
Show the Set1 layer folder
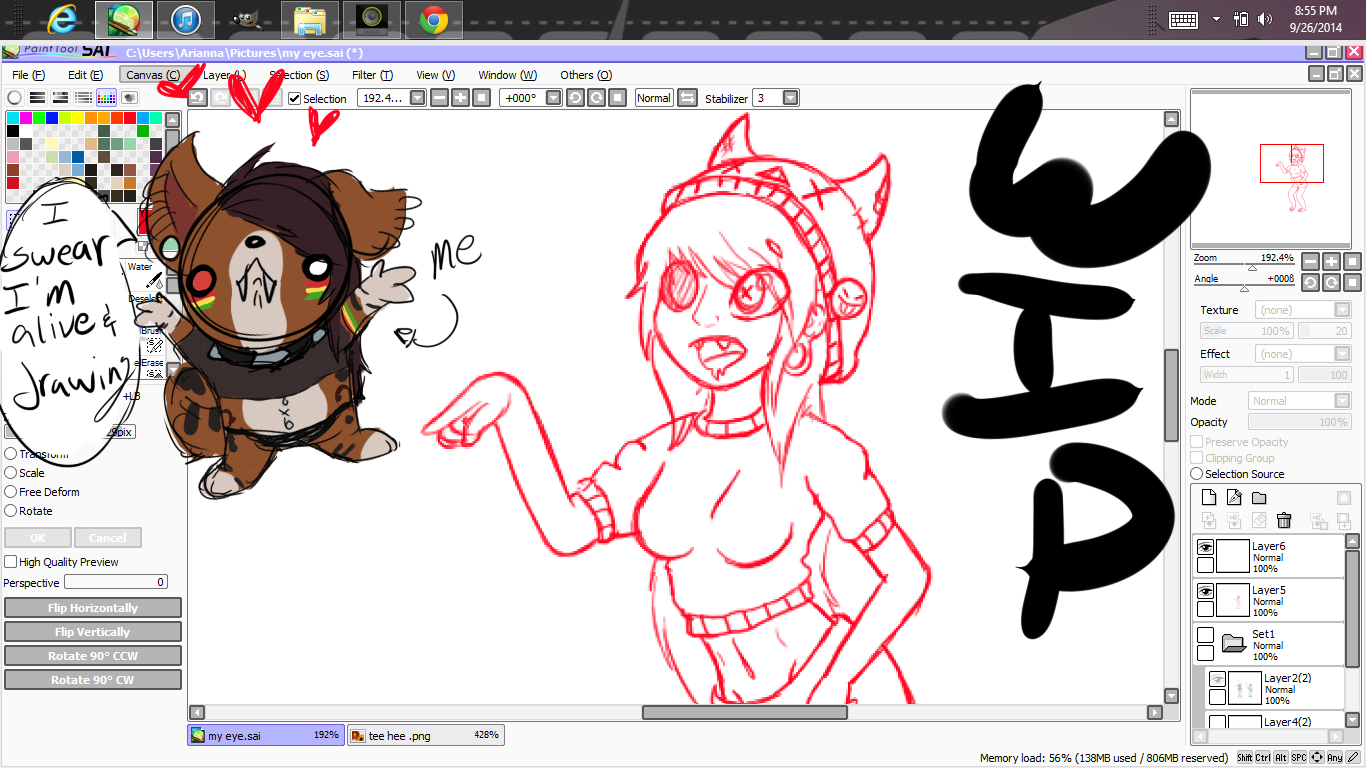[1205, 635]
